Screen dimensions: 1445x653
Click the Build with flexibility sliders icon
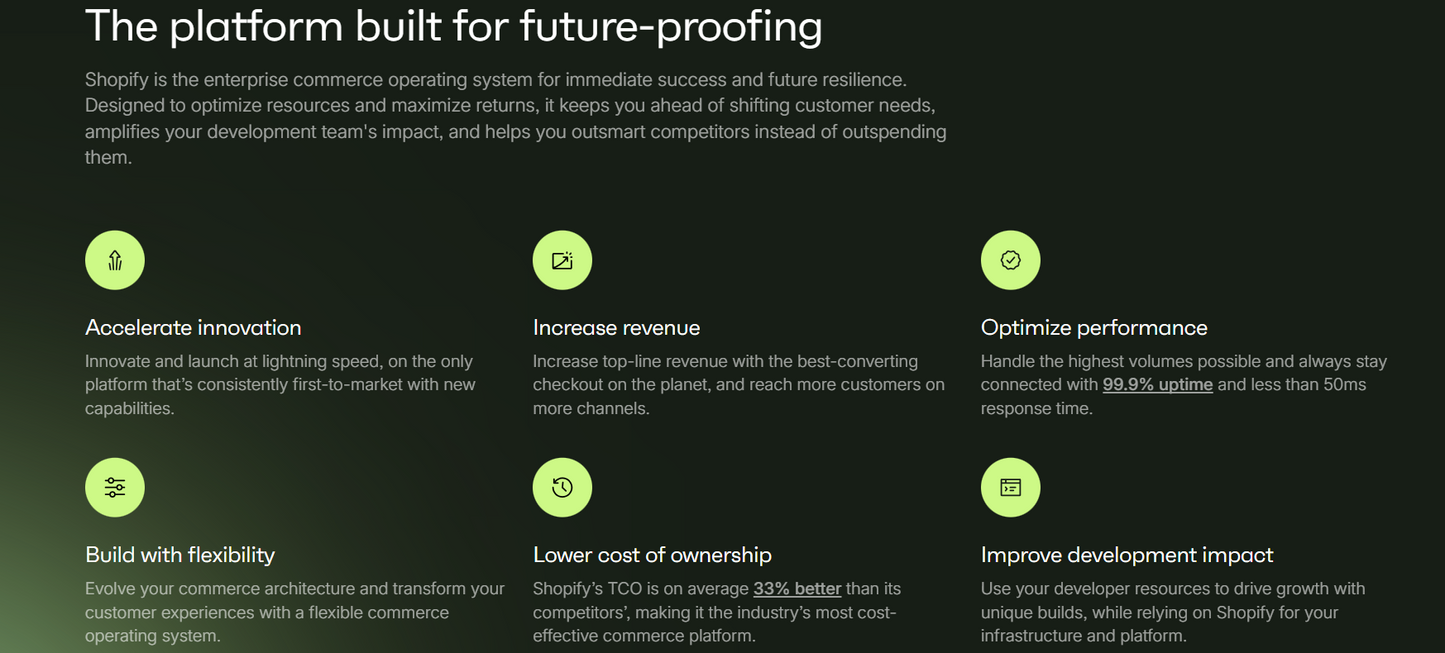[115, 488]
